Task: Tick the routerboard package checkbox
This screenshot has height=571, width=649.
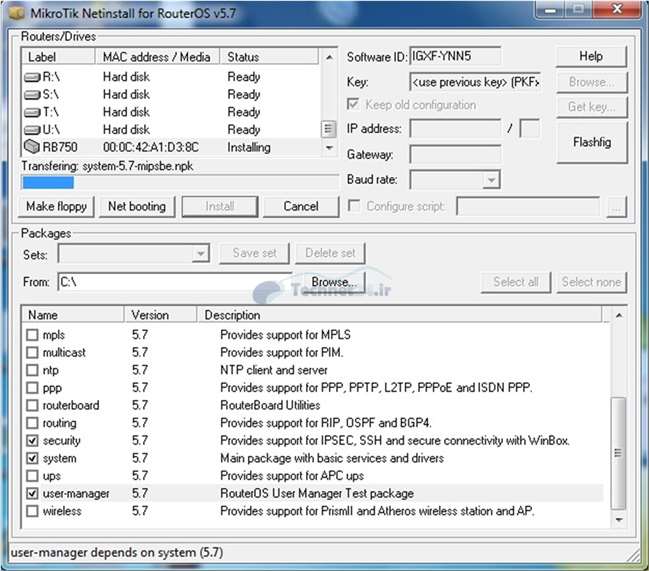Action: [32, 405]
